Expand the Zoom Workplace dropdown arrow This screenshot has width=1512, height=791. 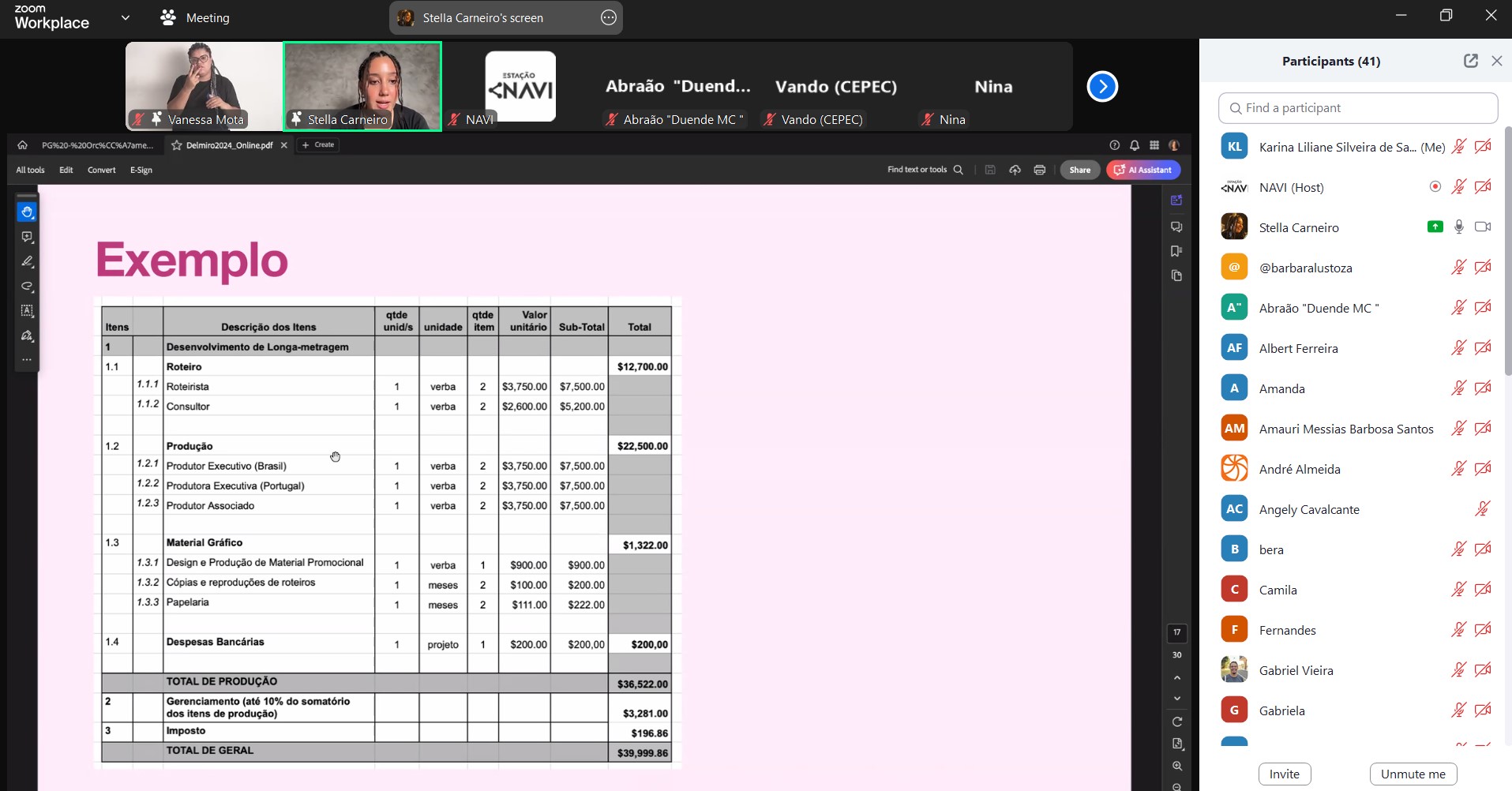pyautogui.click(x=125, y=17)
